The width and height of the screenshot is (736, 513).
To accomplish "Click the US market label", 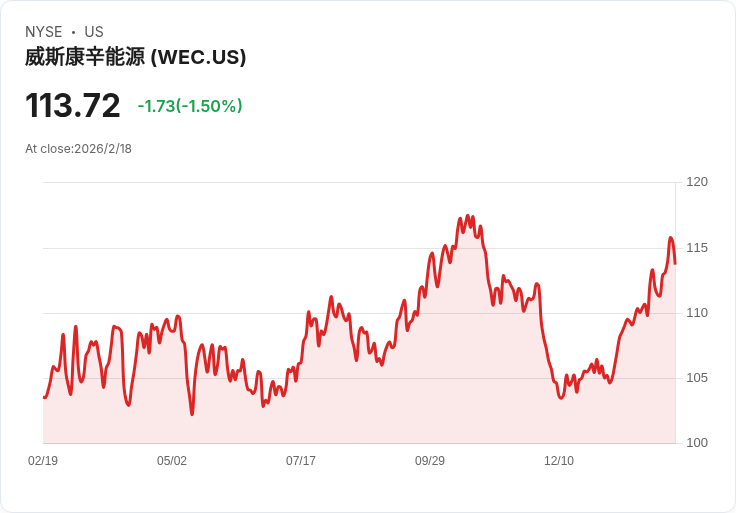I will 94,32.
